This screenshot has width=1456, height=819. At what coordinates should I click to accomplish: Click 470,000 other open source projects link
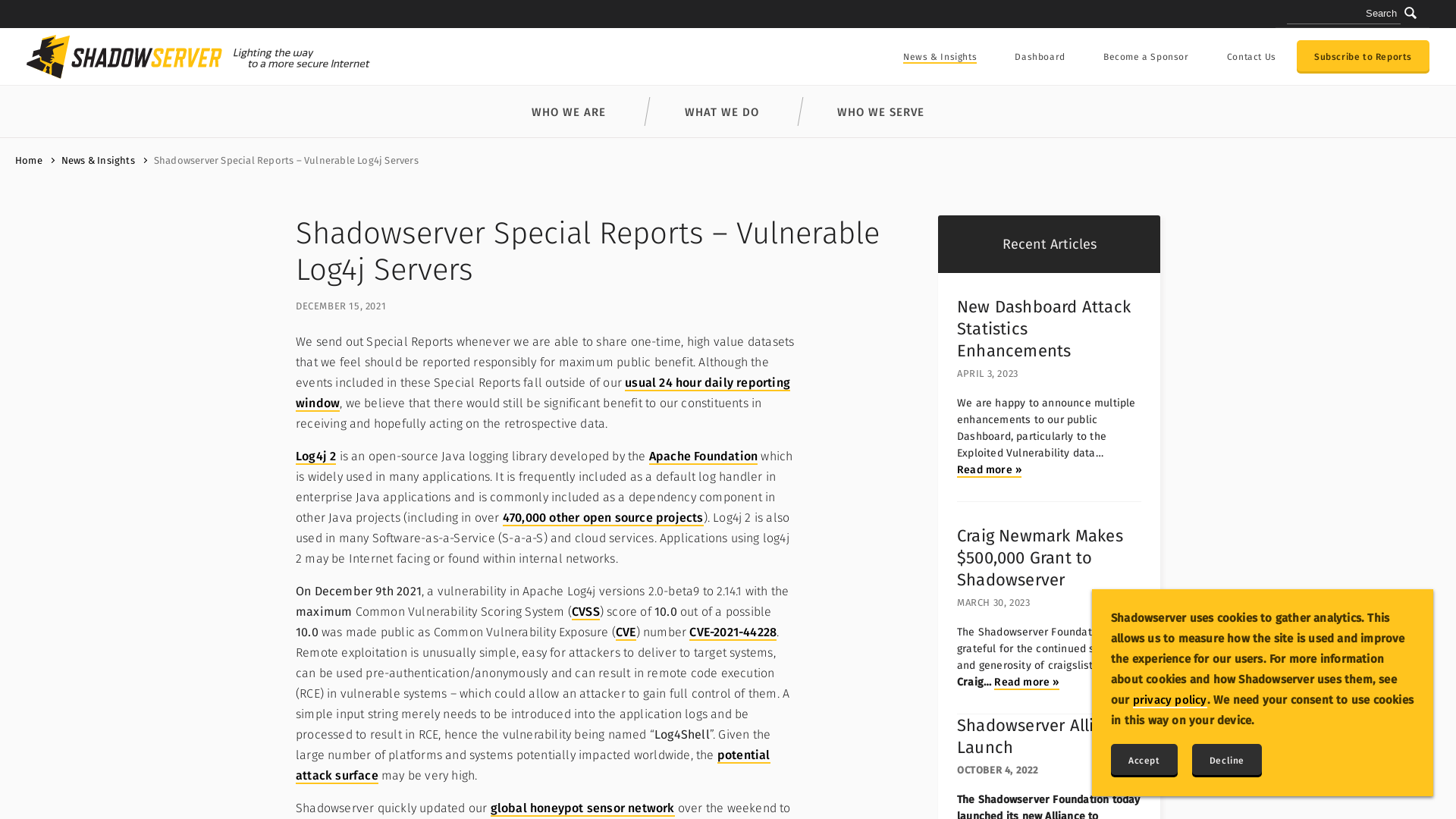(x=603, y=518)
